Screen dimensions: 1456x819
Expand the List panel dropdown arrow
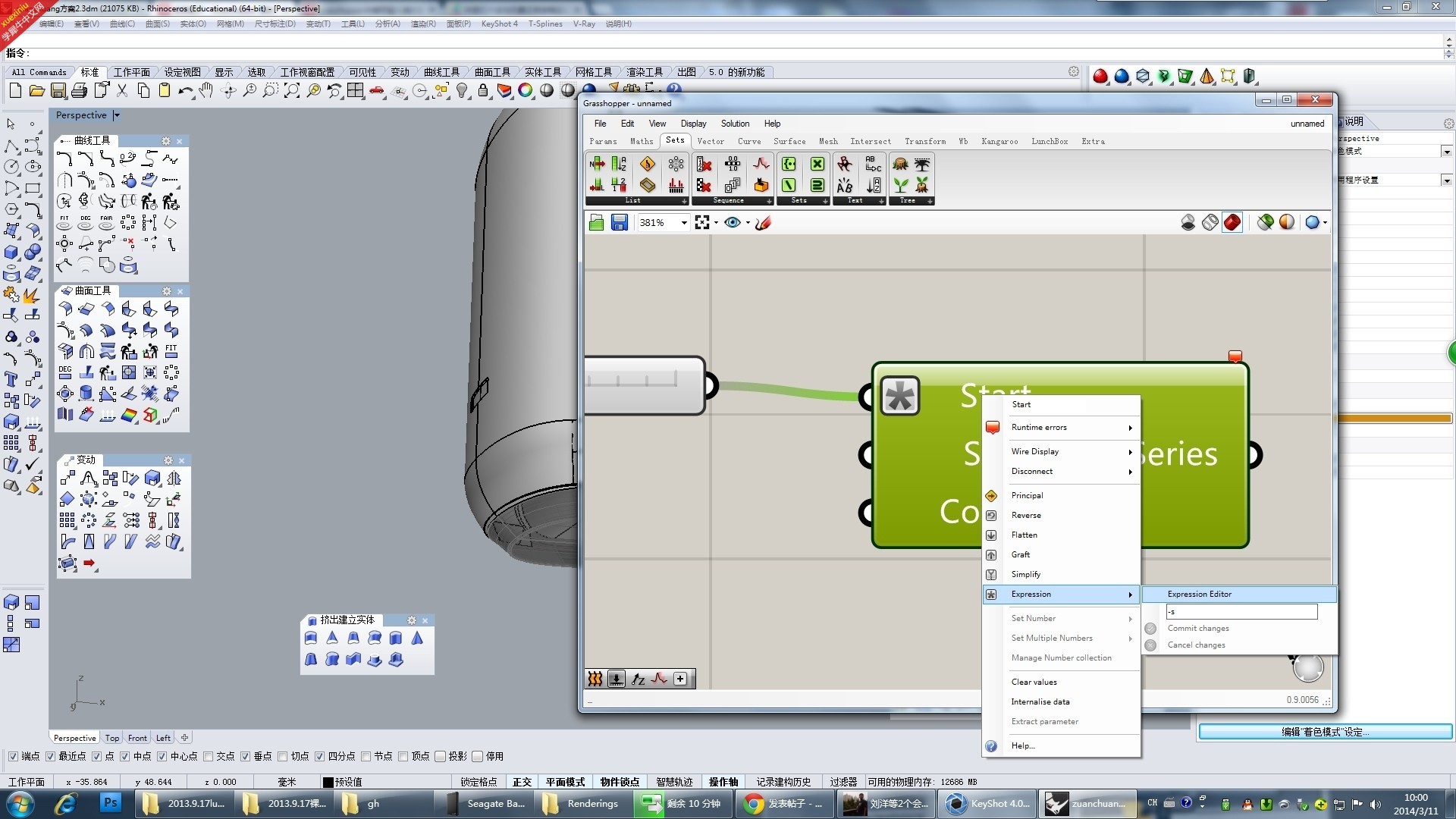click(684, 201)
